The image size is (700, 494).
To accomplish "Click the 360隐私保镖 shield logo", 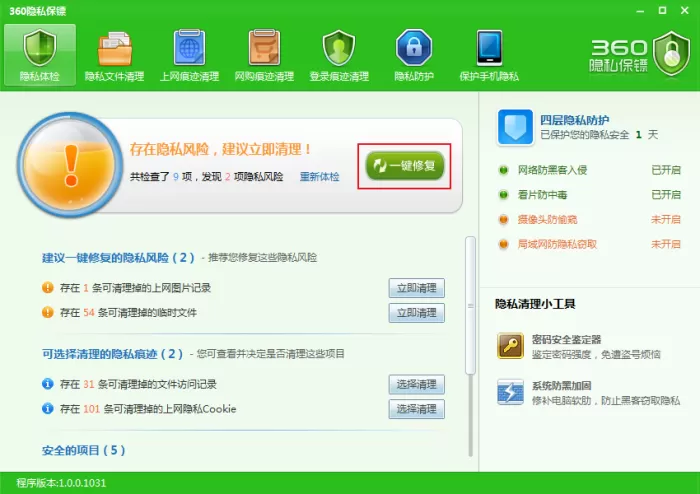I will (671, 54).
